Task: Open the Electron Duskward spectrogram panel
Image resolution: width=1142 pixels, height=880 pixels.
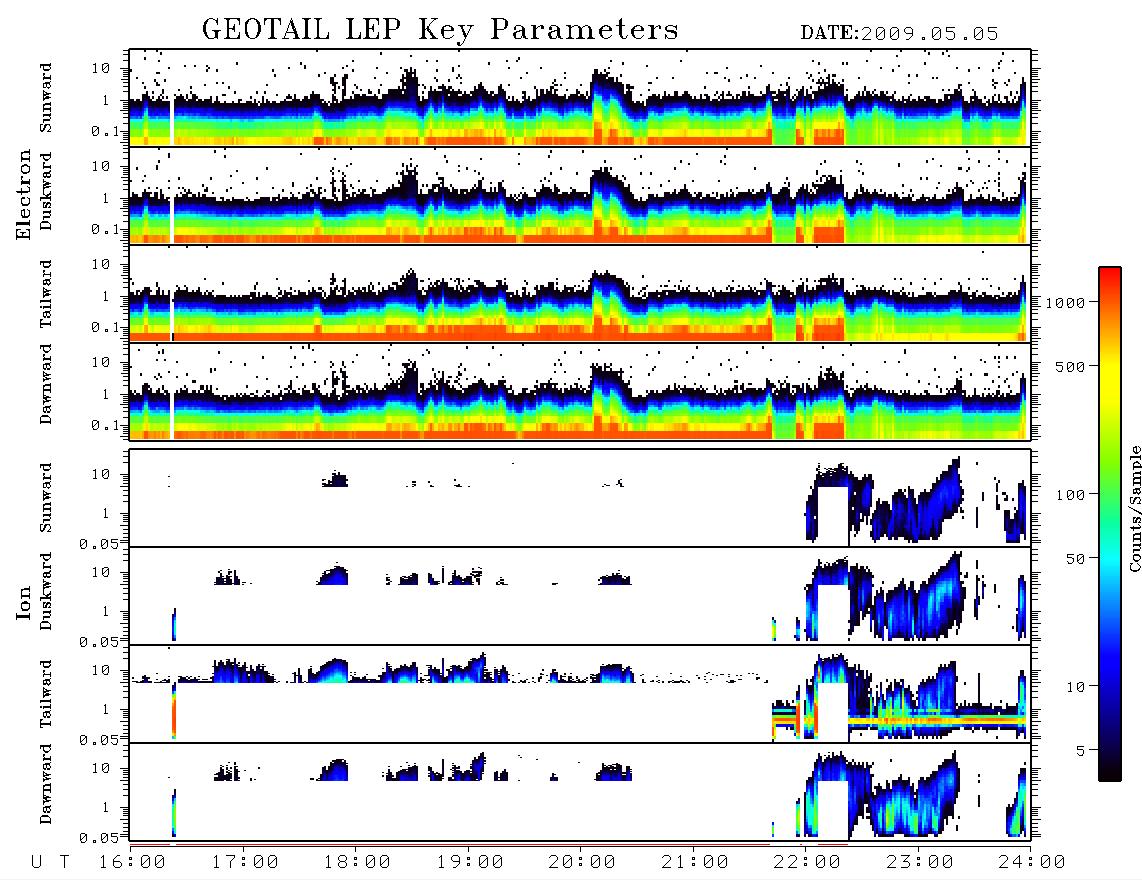Action: 580,195
